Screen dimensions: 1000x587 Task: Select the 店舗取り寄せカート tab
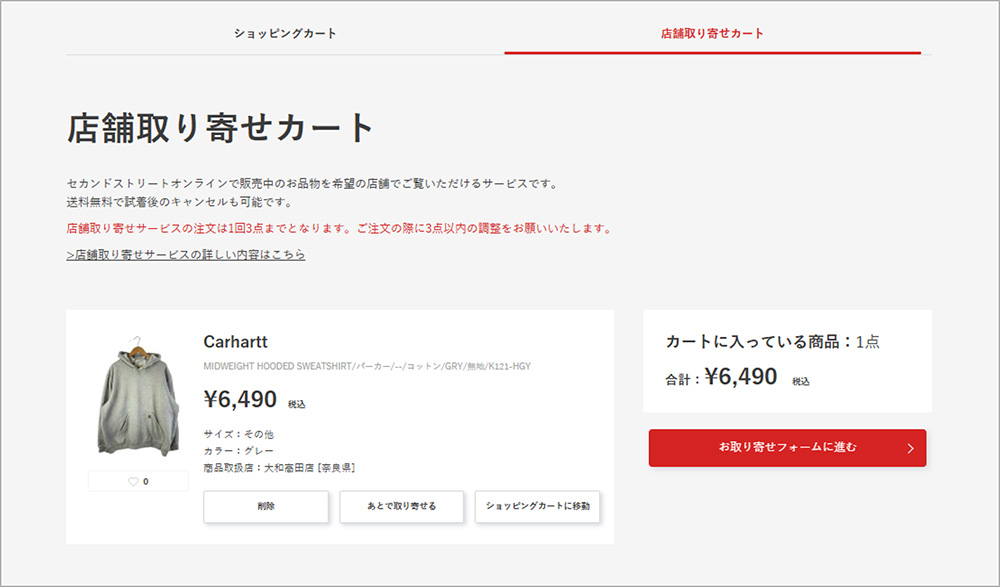pos(713,32)
